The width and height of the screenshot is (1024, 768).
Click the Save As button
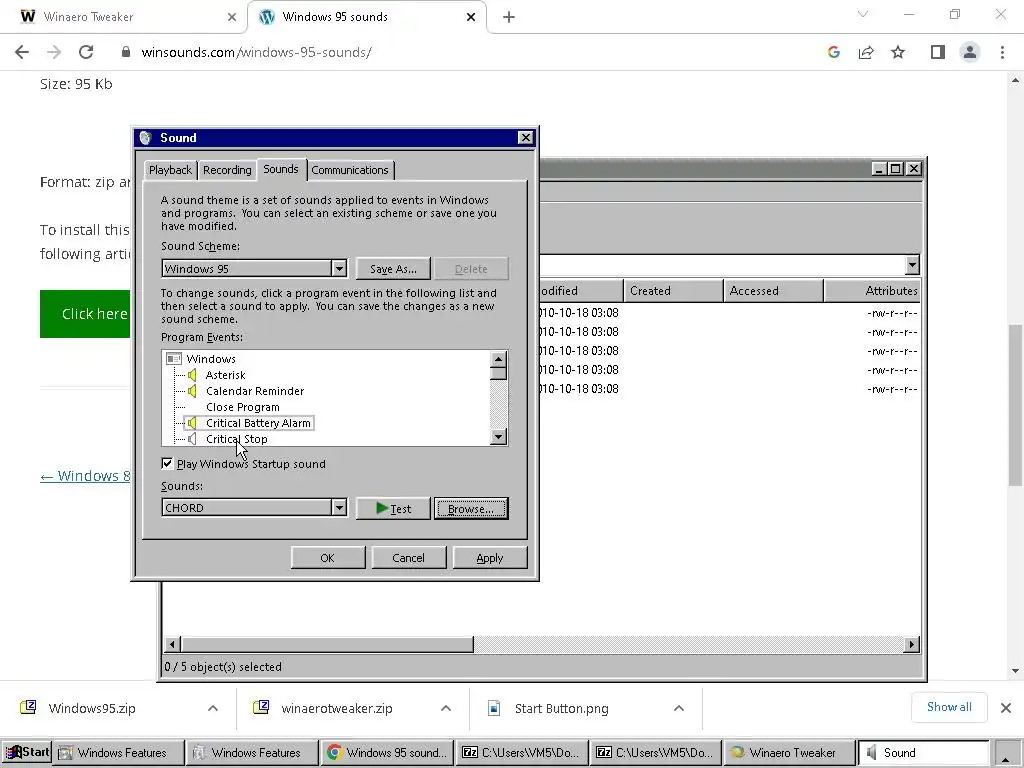pyautogui.click(x=393, y=269)
